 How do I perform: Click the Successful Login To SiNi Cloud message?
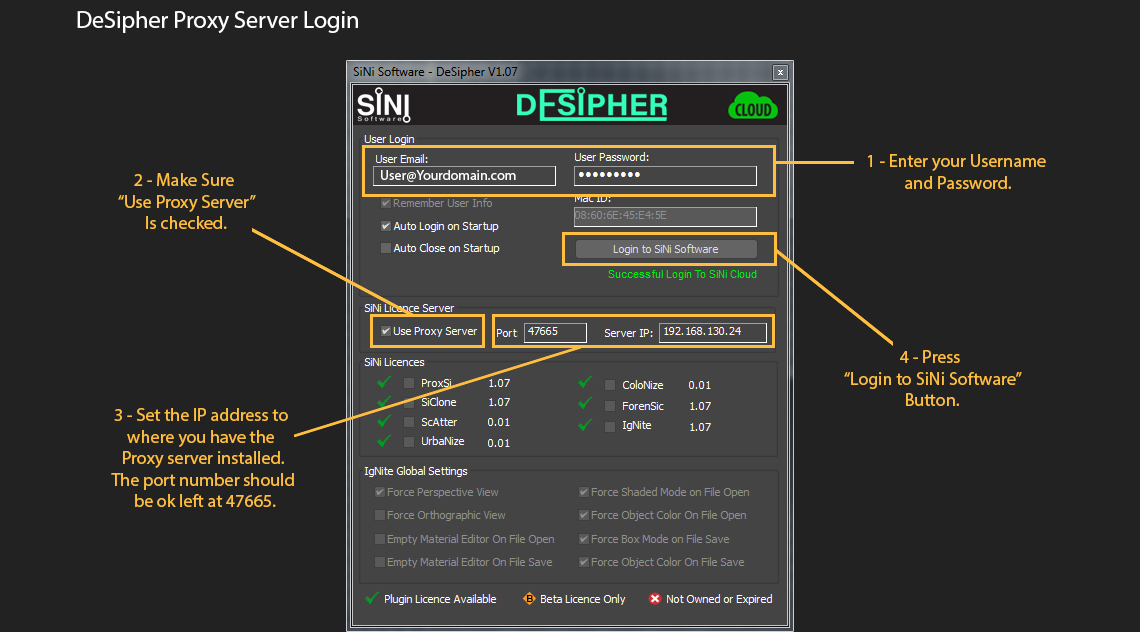pyautogui.click(x=682, y=274)
